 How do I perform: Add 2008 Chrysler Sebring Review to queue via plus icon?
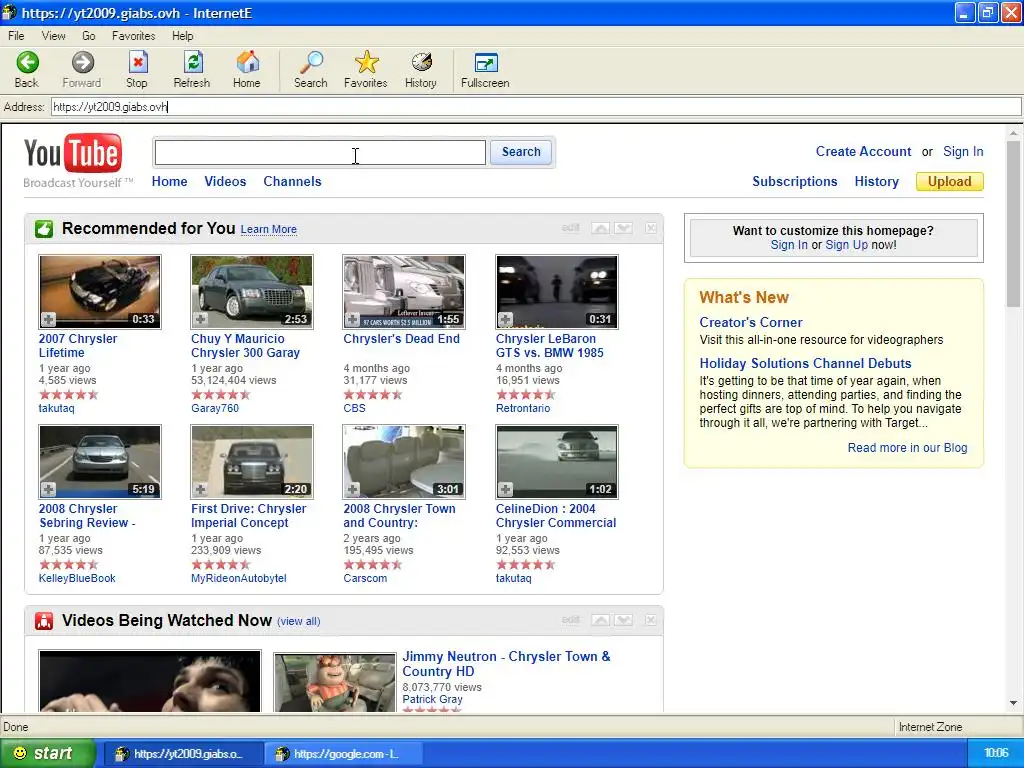48,489
